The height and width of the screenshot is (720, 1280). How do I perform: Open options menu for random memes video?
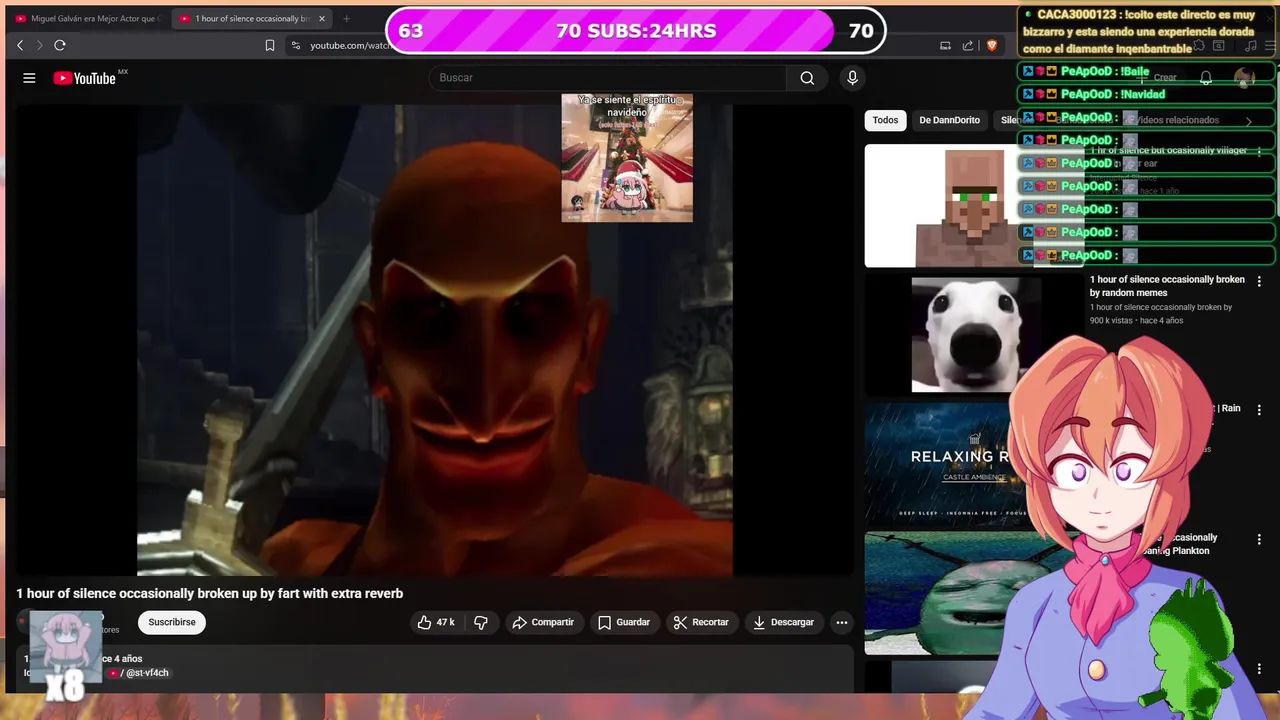pyautogui.click(x=1259, y=281)
